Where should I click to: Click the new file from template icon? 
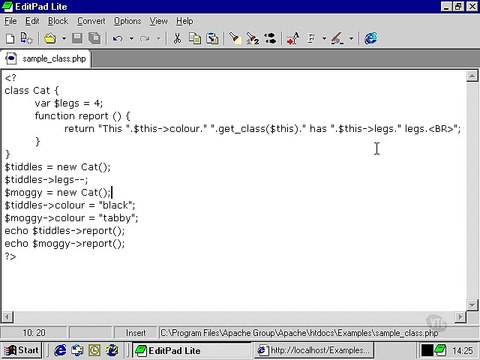[x=26, y=39]
